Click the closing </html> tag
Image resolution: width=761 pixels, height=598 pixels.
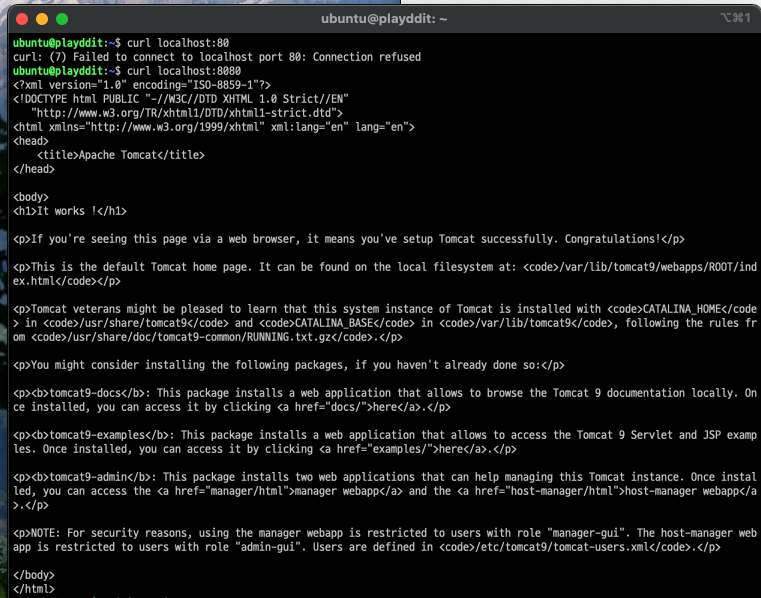[34, 589]
